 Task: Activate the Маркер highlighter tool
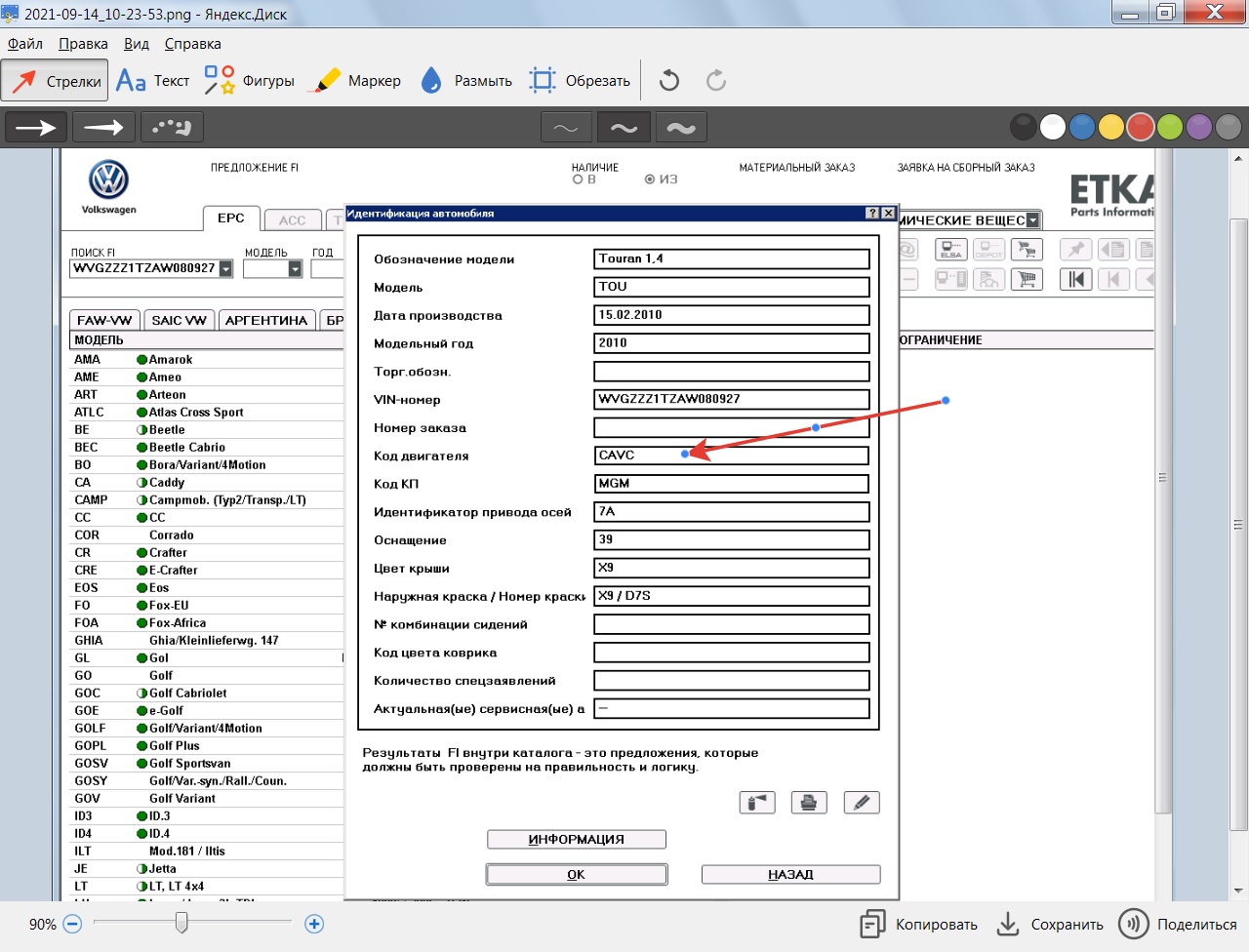click(x=355, y=81)
